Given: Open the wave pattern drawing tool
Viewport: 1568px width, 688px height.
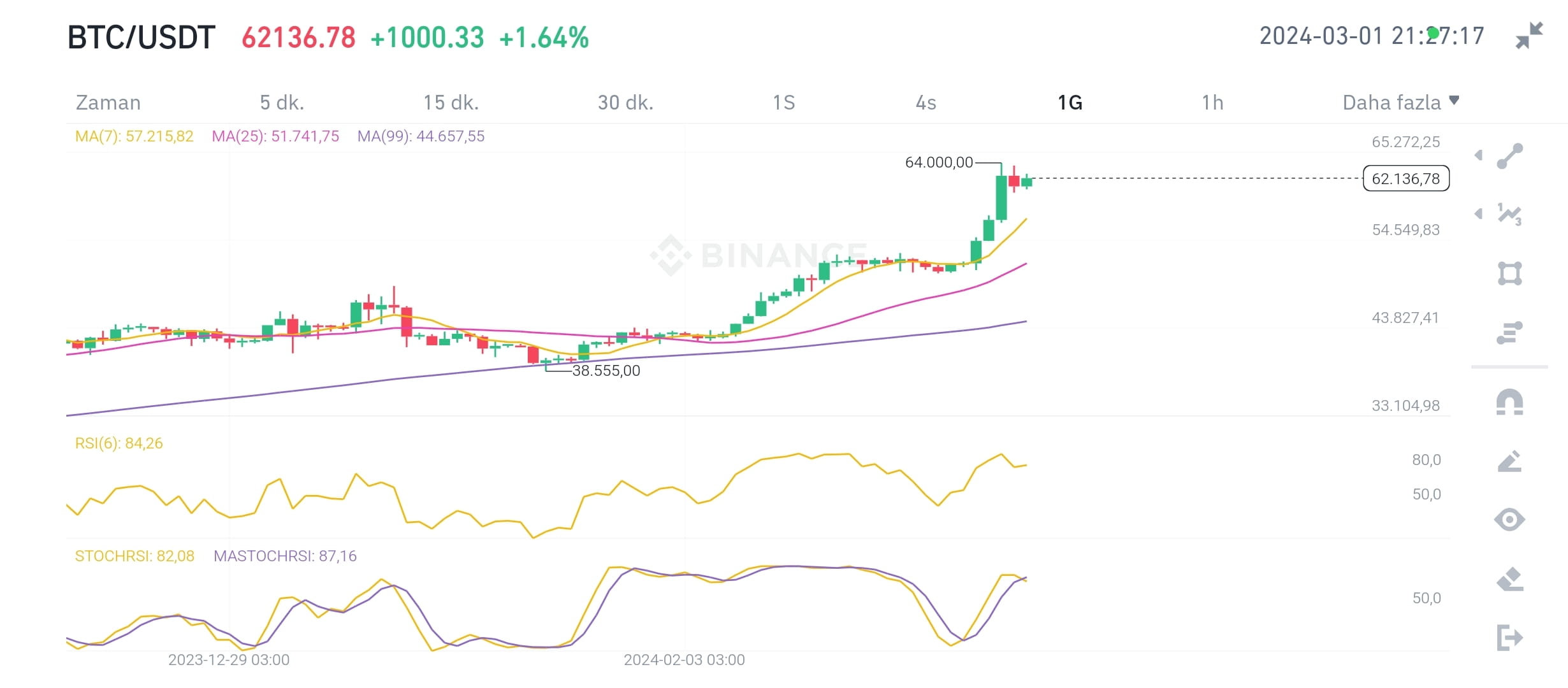Looking at the screenshot, I should [1509, 213].
